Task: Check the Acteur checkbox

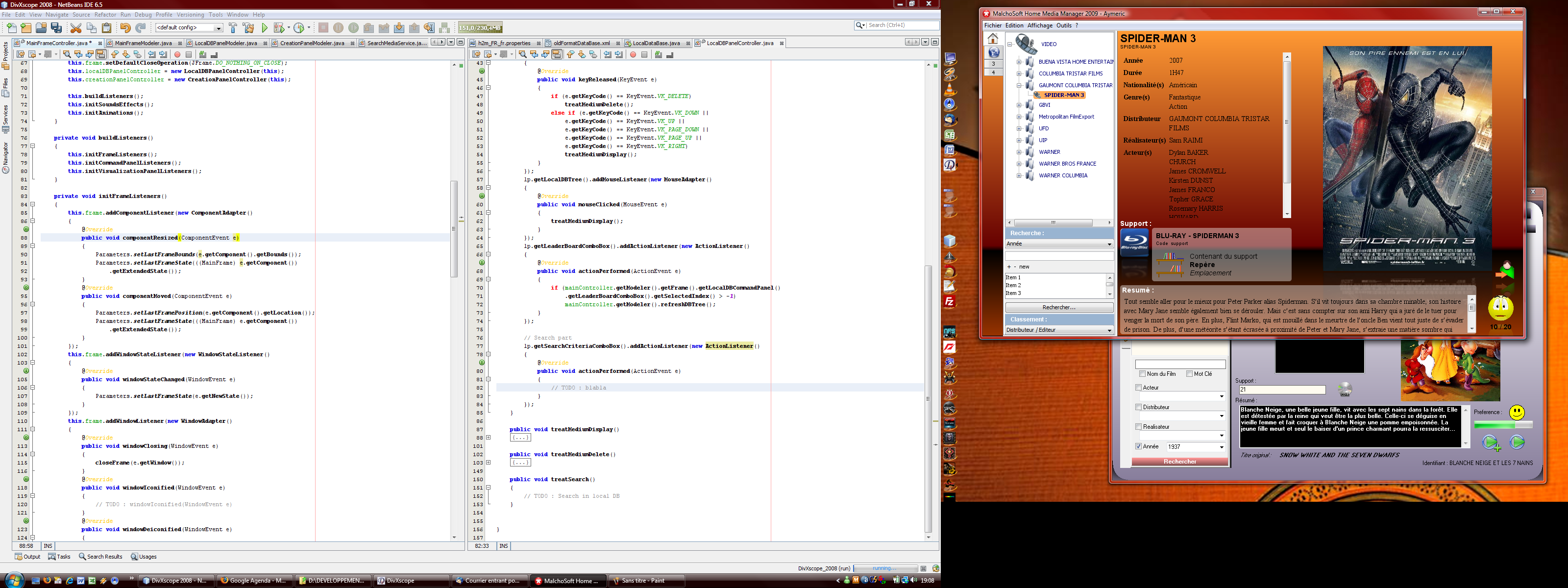Action: click(1138, 387)
